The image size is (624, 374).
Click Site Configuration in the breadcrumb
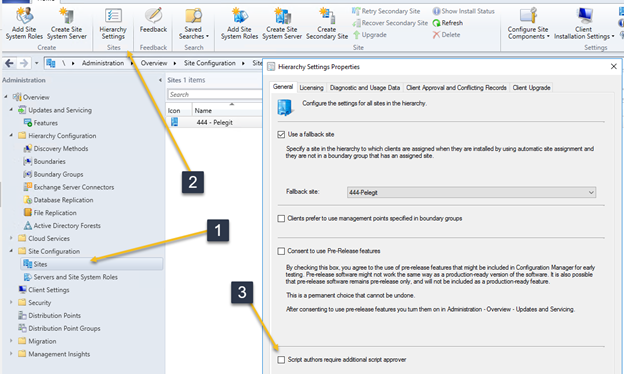click(210, 63)
